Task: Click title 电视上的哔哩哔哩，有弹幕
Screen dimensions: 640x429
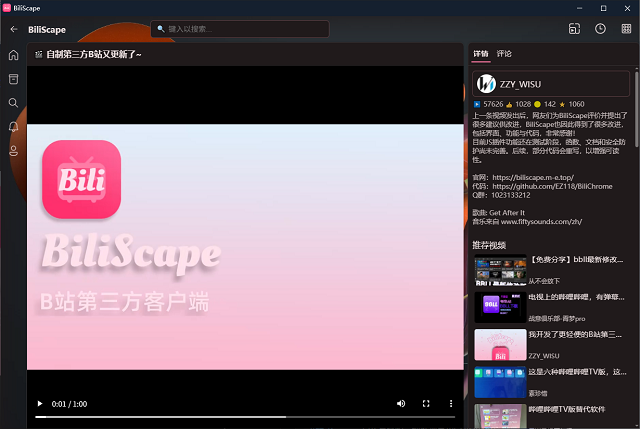Action: (x=576, y=297)
